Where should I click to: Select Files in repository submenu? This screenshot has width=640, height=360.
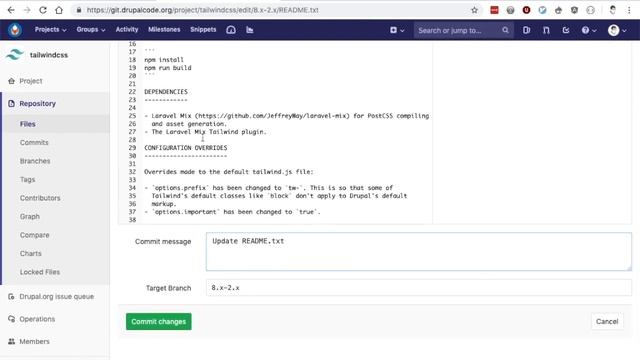27,124
